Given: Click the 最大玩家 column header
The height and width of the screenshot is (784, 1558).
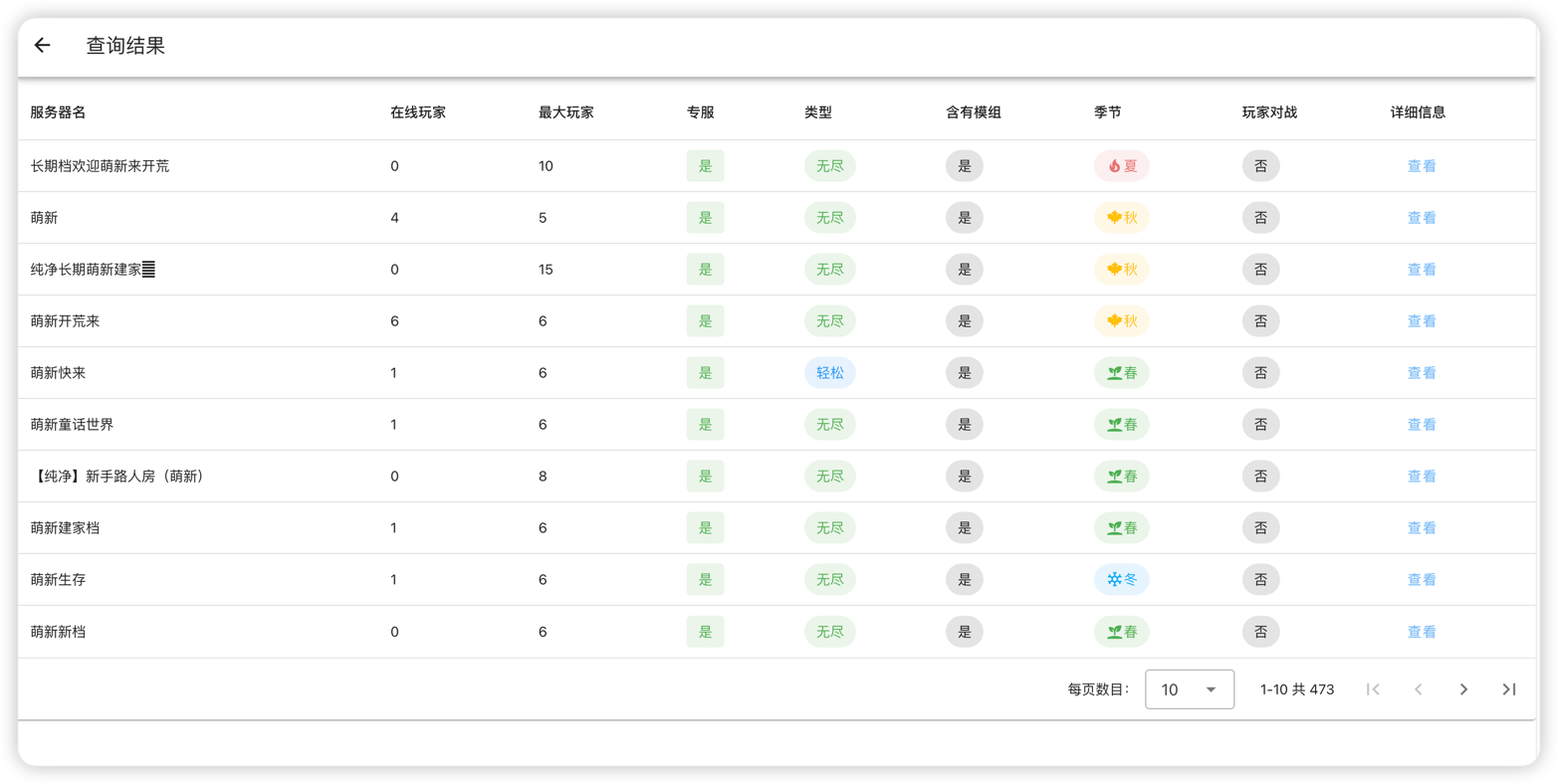Looking at the screenshot, I should pyautogui.click(x=566, y=112).
